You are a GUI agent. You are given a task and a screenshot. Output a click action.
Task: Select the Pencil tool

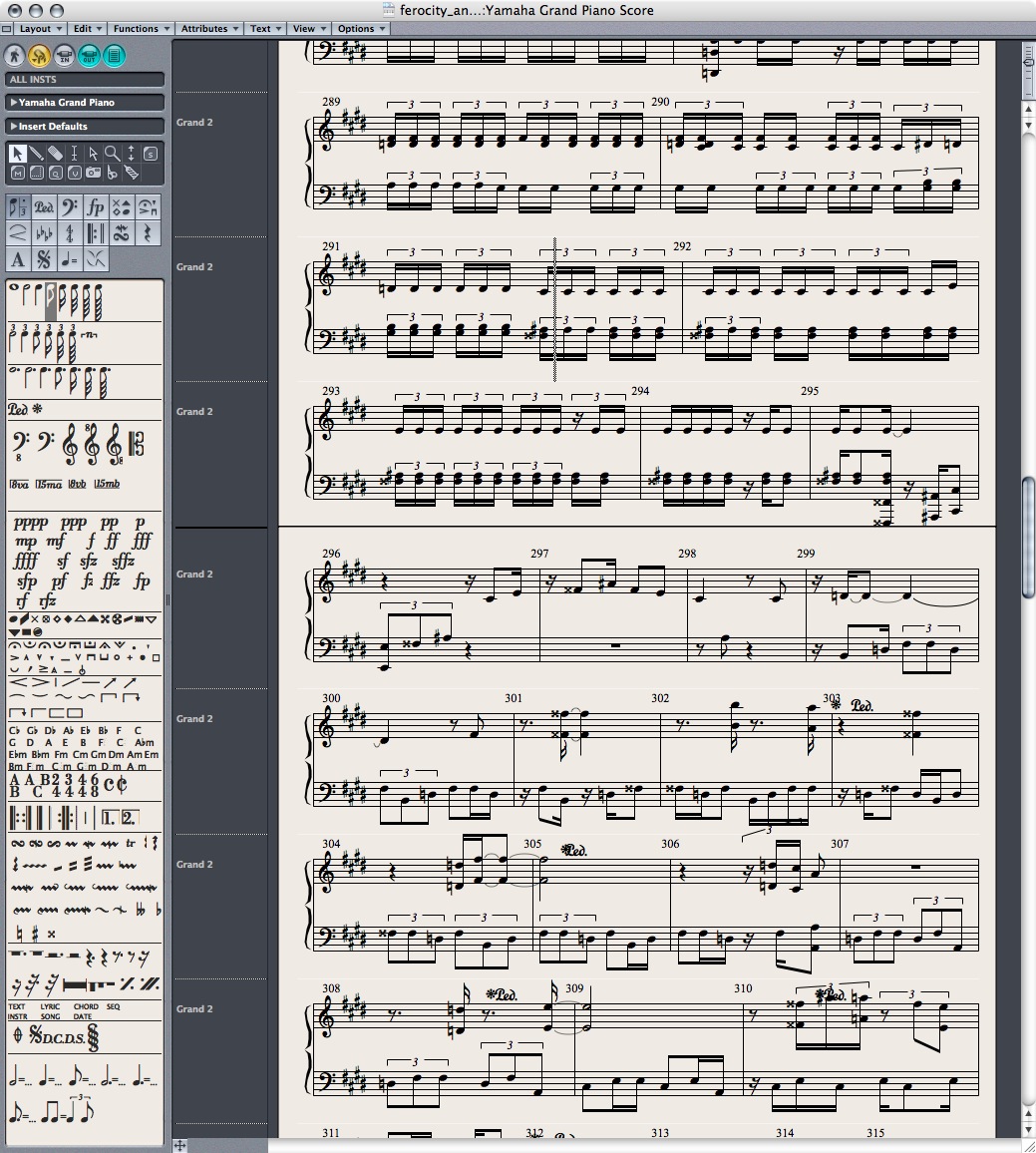(x=37, y=153)
